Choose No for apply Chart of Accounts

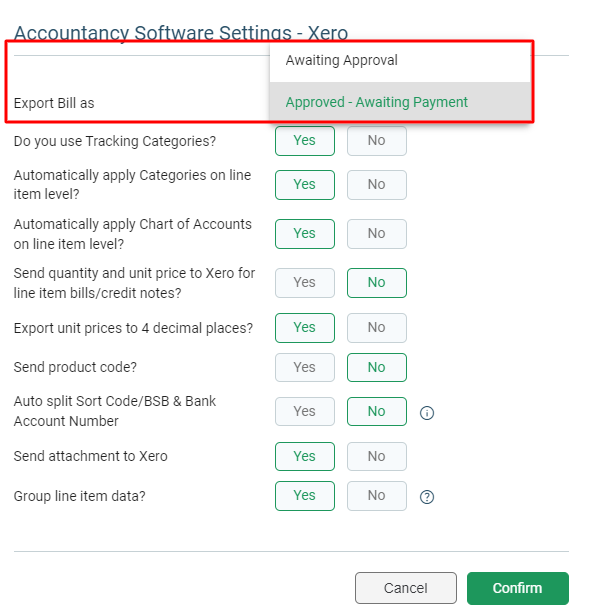[376, 234]
